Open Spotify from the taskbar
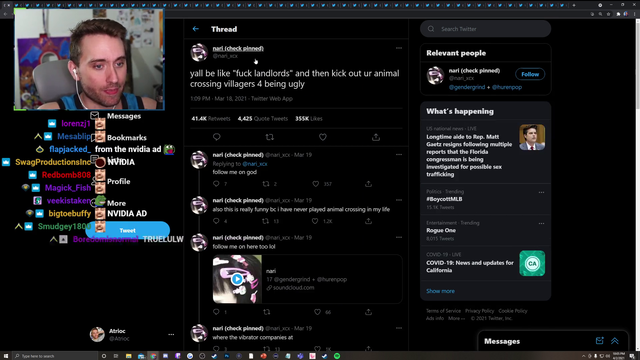The height and width of the screenshot is (360, 640). (337, 356)
